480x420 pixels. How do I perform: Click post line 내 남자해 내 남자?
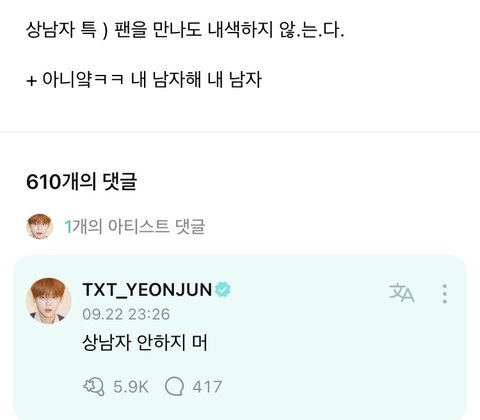click(x=196, y=80)
